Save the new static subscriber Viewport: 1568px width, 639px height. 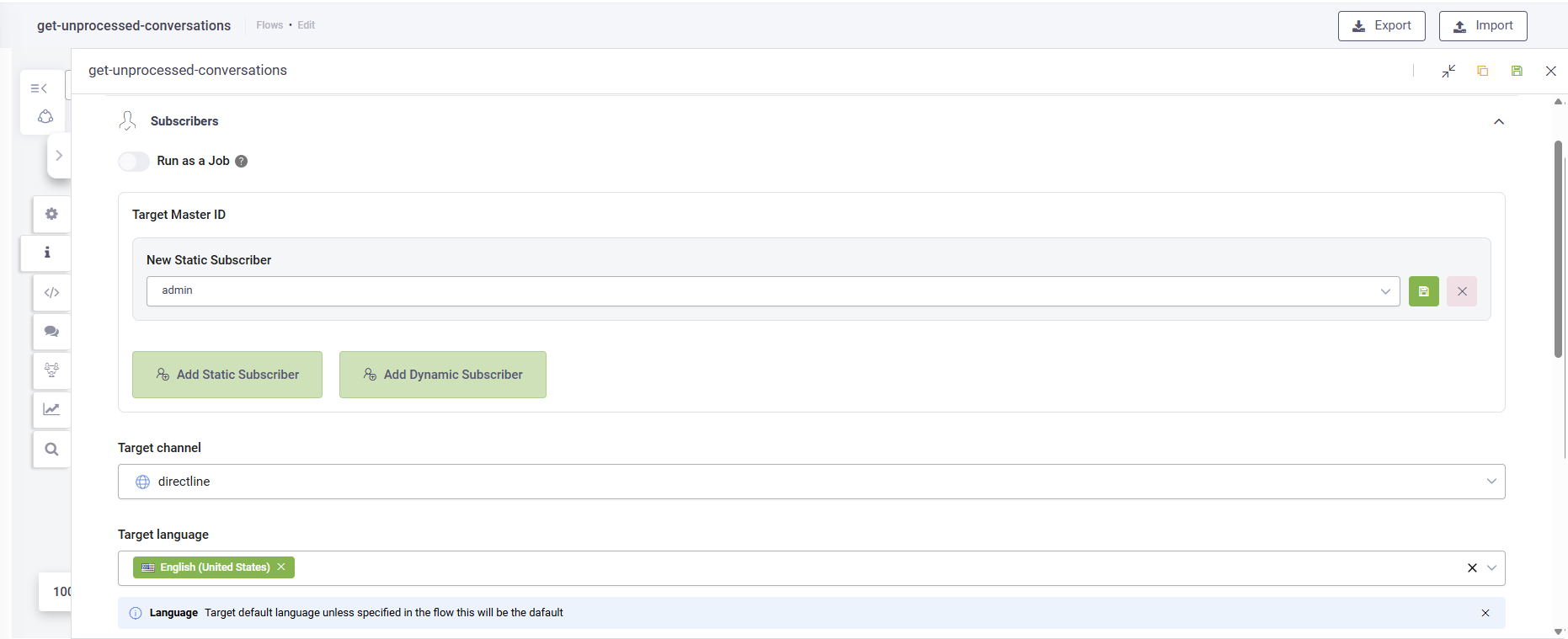tap(1424, 291)
